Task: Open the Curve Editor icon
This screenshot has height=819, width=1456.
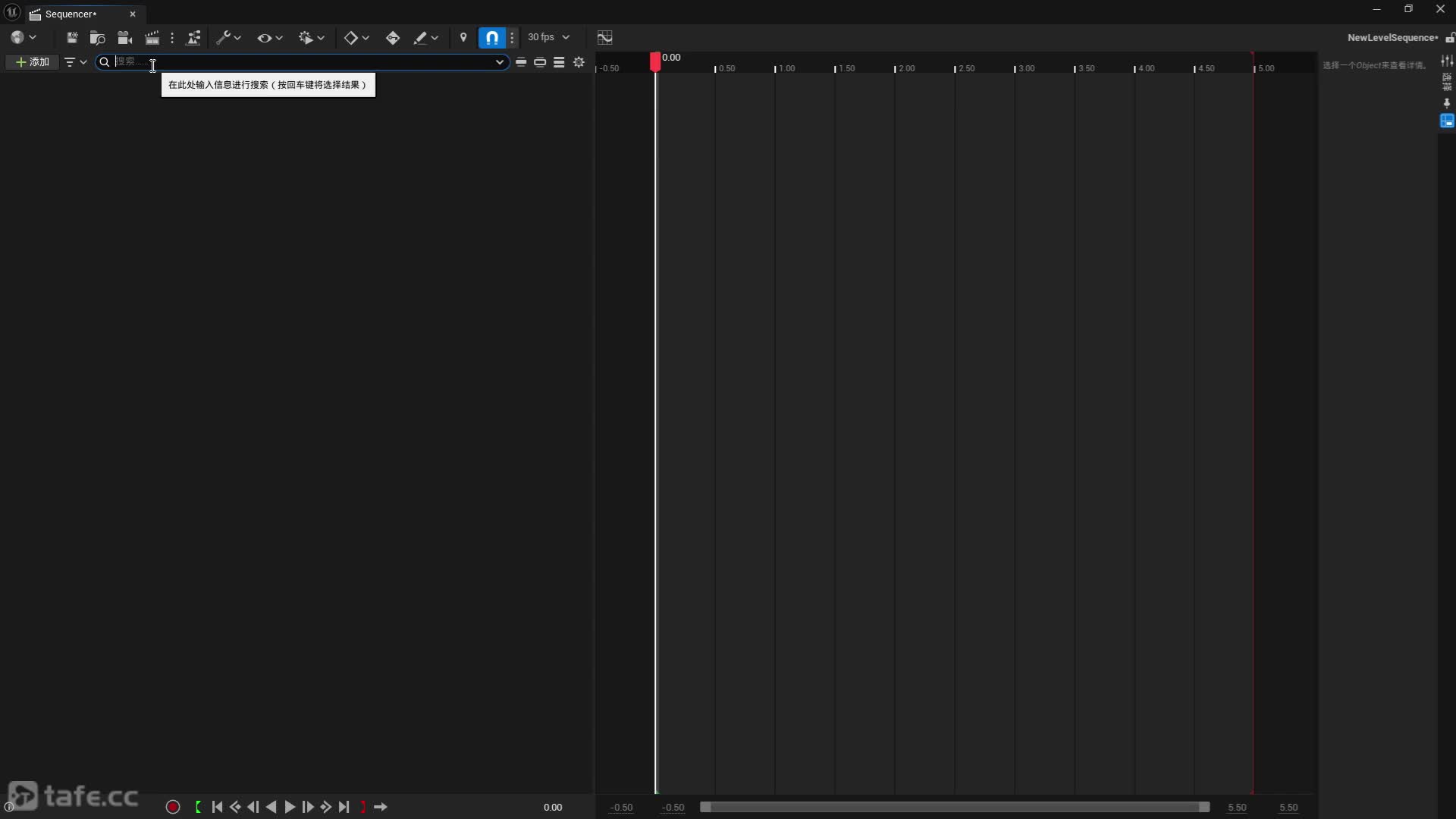Action: click(604, 38)
